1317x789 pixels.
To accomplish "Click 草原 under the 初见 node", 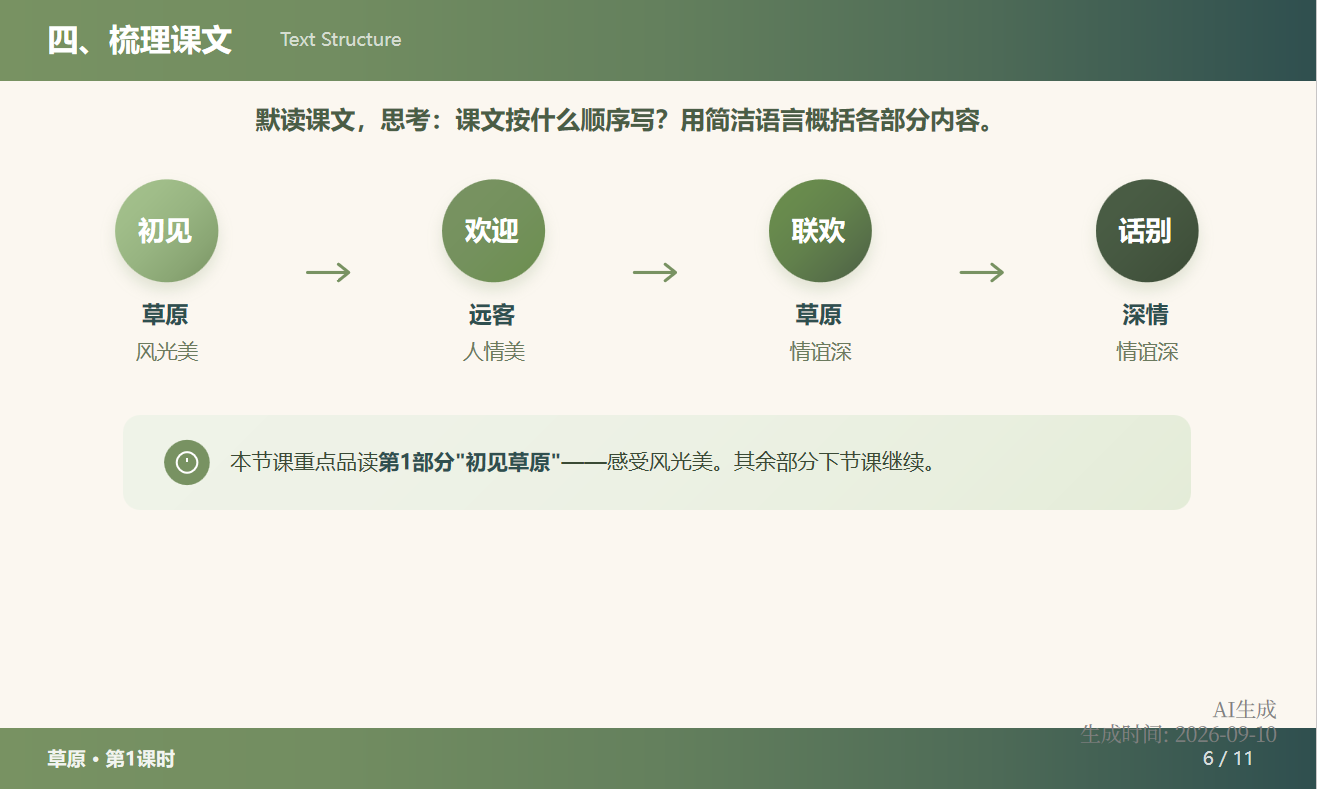I will tap(165, 315).
